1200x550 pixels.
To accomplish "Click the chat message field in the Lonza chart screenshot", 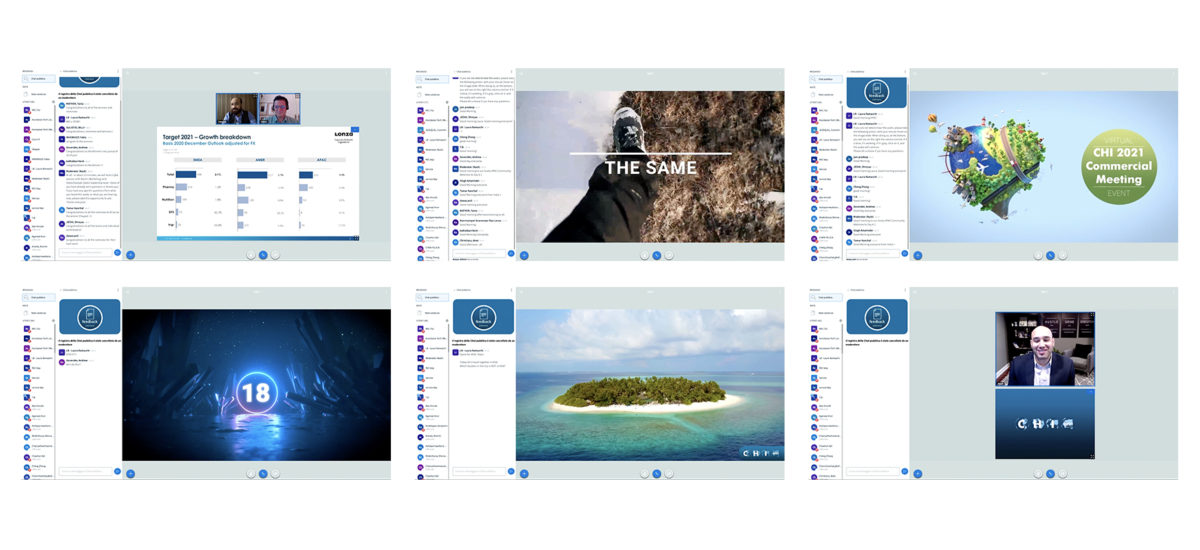I will click(85, 252).
